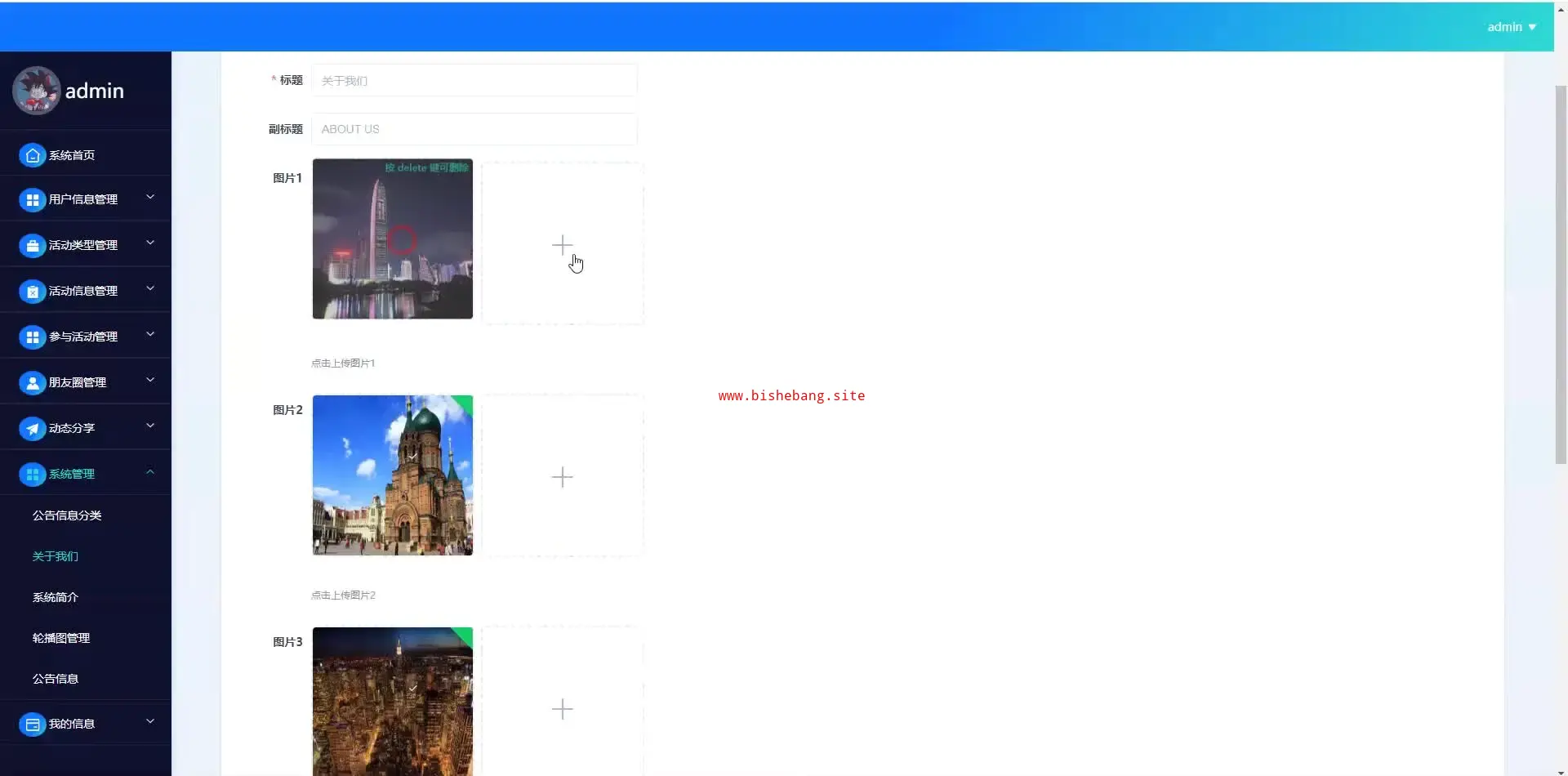The width and height of the screenshot is (1568, 776).
Task: Open 朋友圈管理 menu label
Action: click(x=78, y=382)
